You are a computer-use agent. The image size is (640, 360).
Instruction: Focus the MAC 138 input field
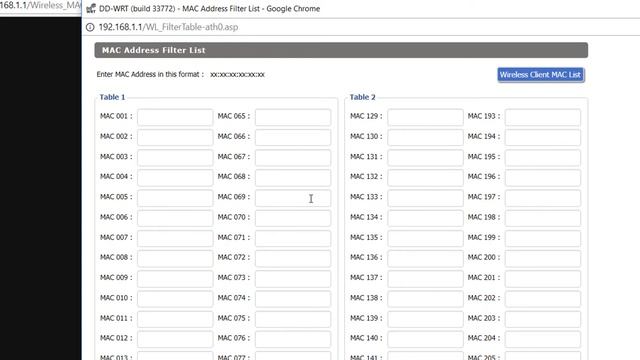pyautogui.click(x=425, y=299)
